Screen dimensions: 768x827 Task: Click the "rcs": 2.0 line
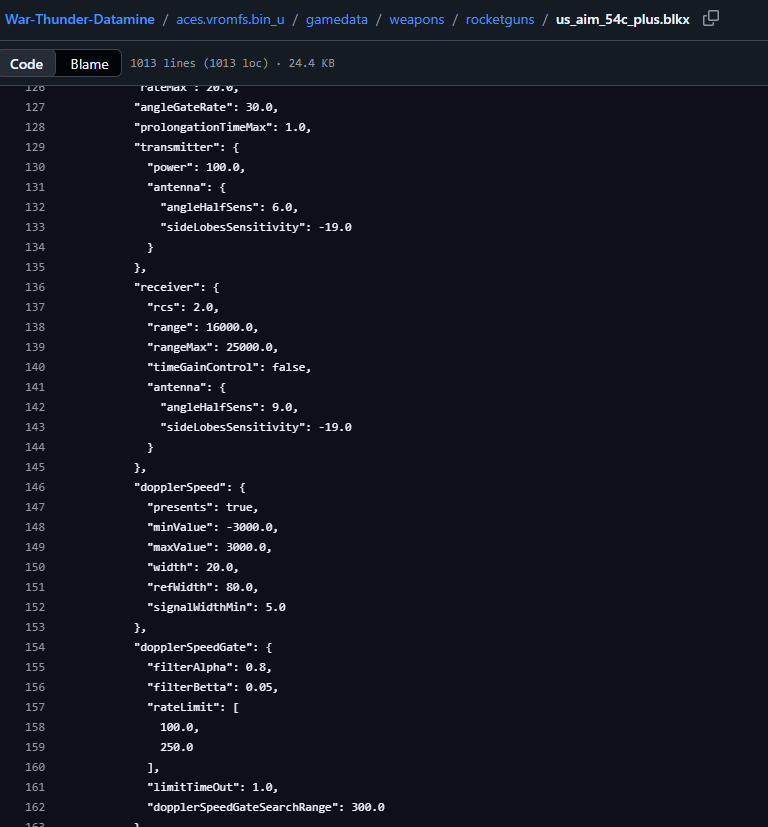point(183,307)
